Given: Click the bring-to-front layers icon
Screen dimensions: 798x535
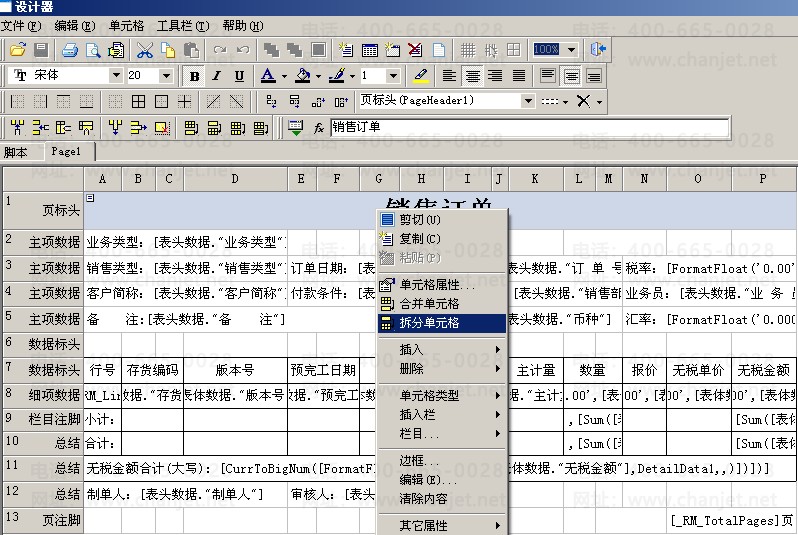Looking at the screenshot, I should click(x=271, y=49).
